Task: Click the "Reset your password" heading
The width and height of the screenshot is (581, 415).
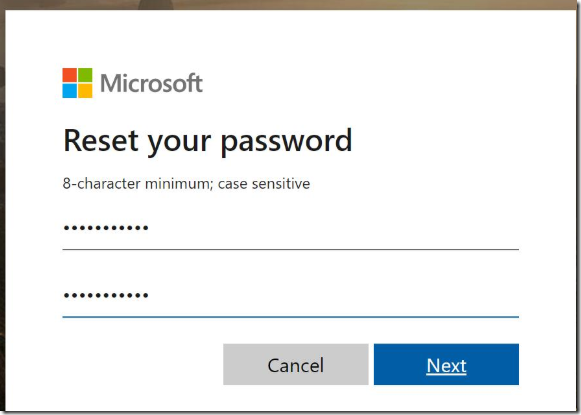Action: point(208,142)
